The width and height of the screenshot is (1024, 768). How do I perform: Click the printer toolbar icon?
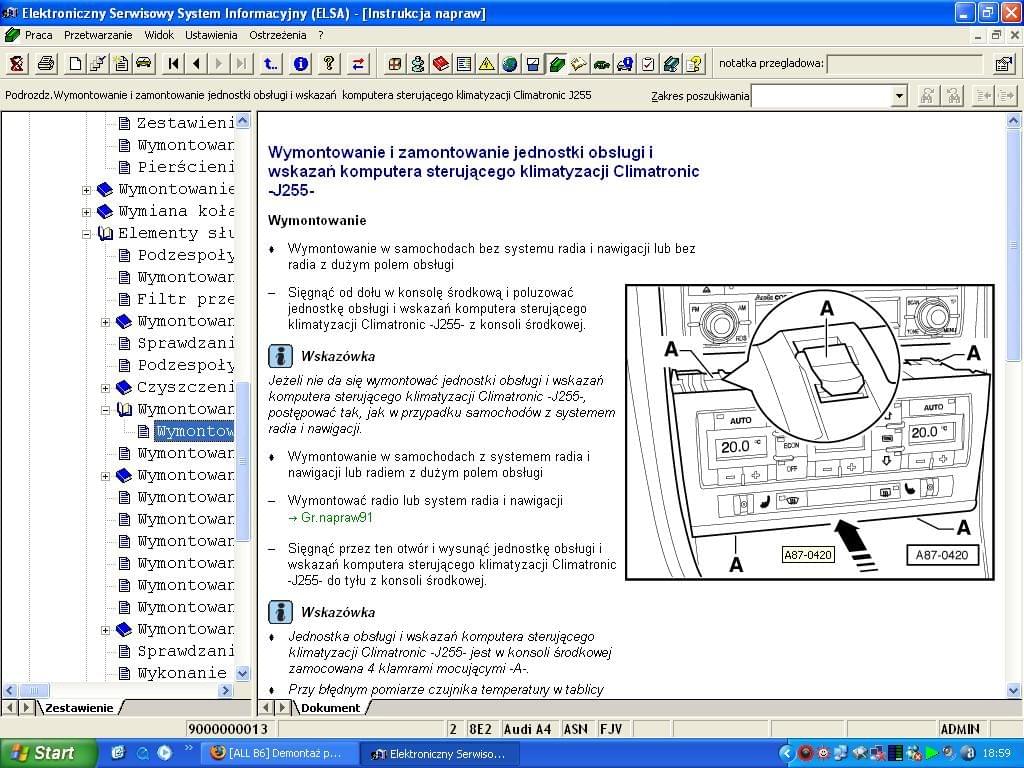46,63
